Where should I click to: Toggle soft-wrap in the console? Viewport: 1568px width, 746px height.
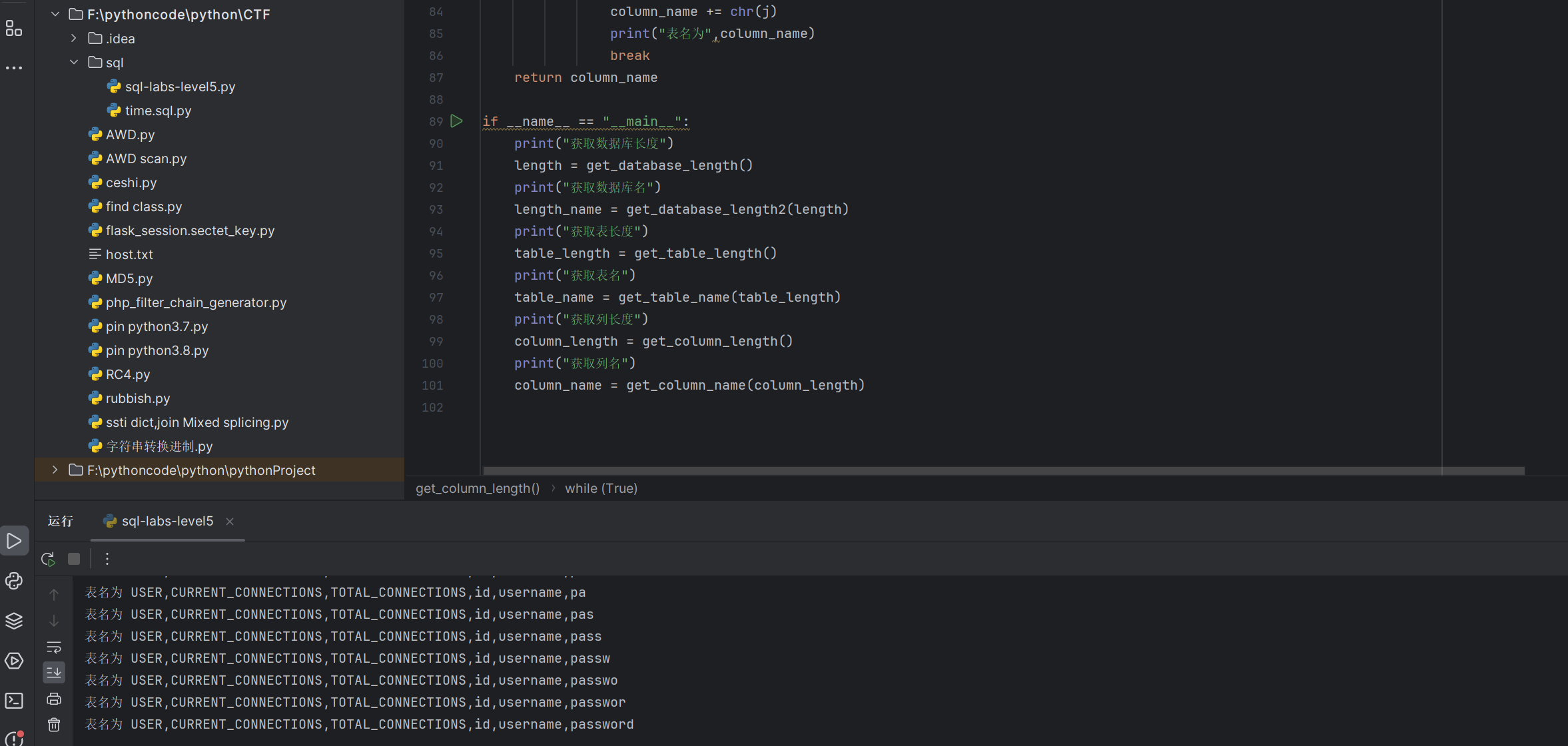tap(53, 647)
